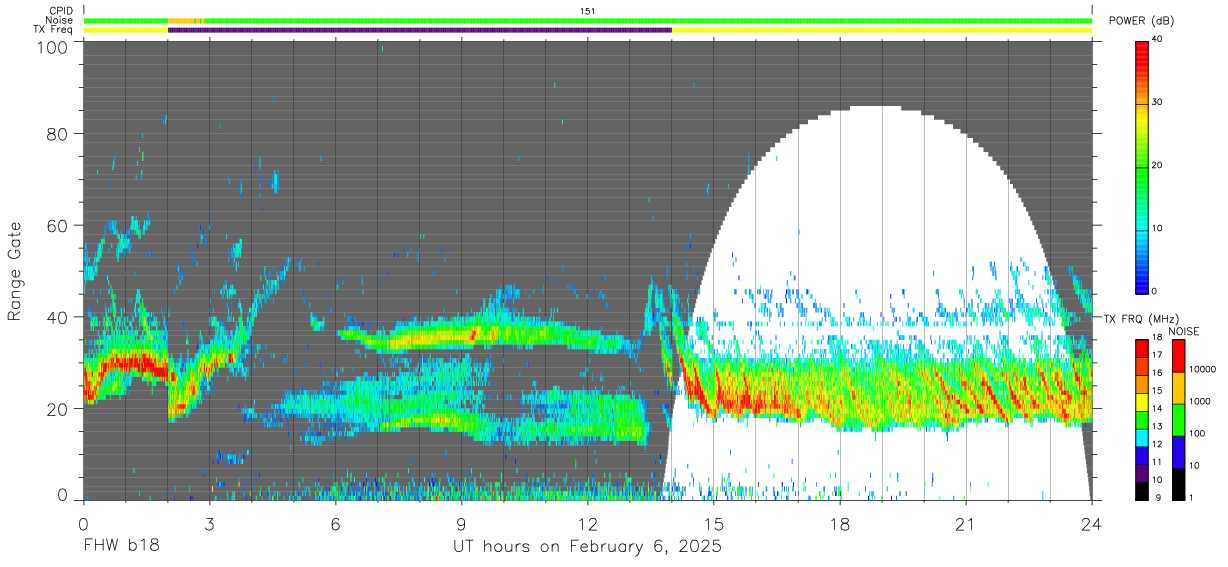1228x567 pixels.
Task: Click the 40 label on power colorbar
Action: click(1158, 39)
